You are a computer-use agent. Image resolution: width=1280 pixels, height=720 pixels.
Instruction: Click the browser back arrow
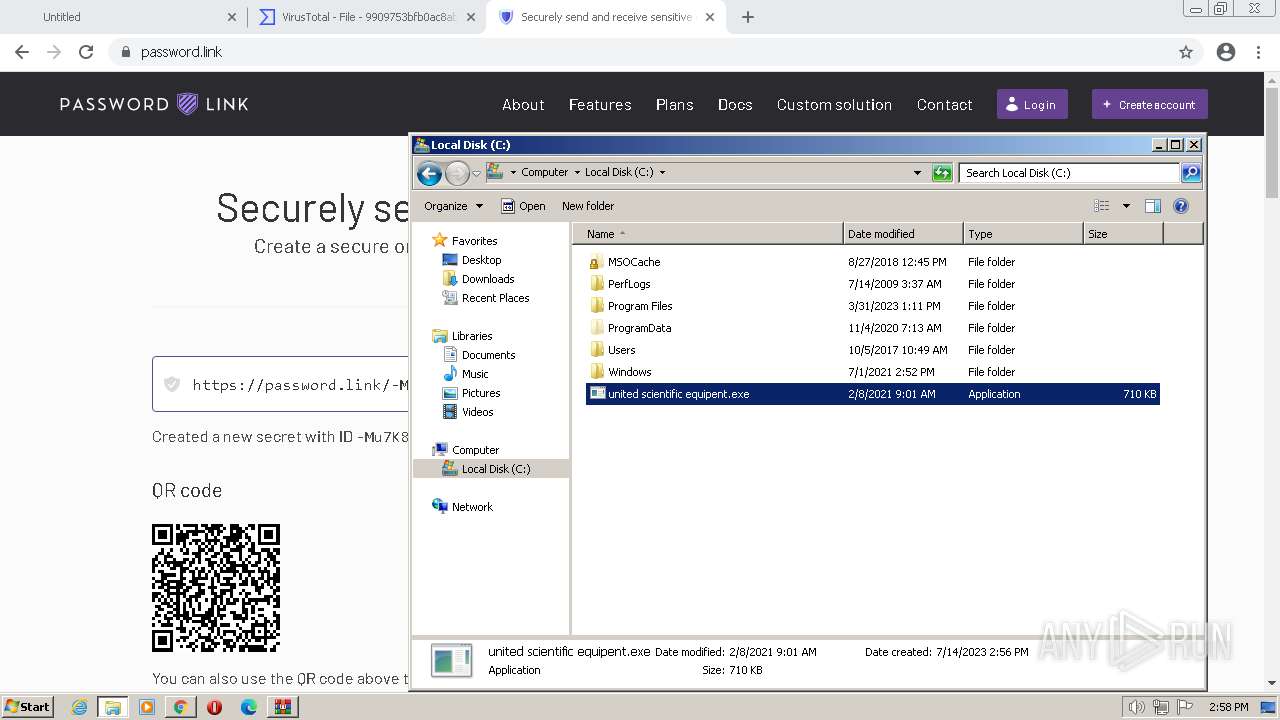(22, 52)
